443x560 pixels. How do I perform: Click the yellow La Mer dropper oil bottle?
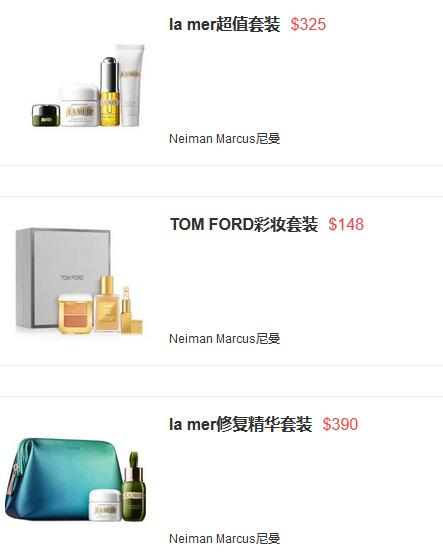pyautogui.click(x=109, y=92)
